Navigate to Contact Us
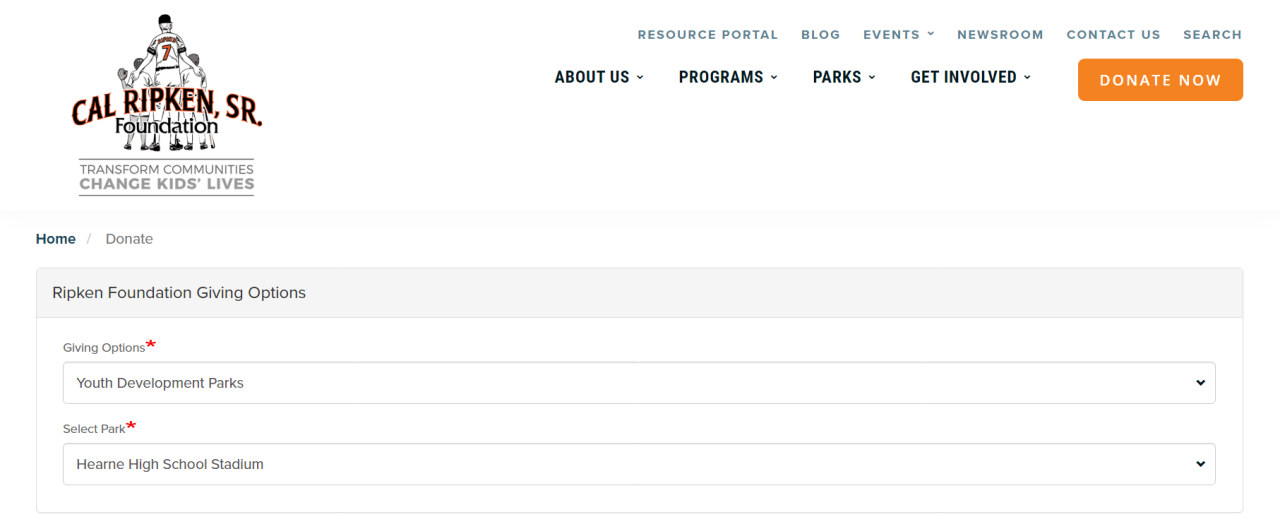The height and width of the screenshot is (522, 1280). pyautogui.click(x=1113, y=34)
